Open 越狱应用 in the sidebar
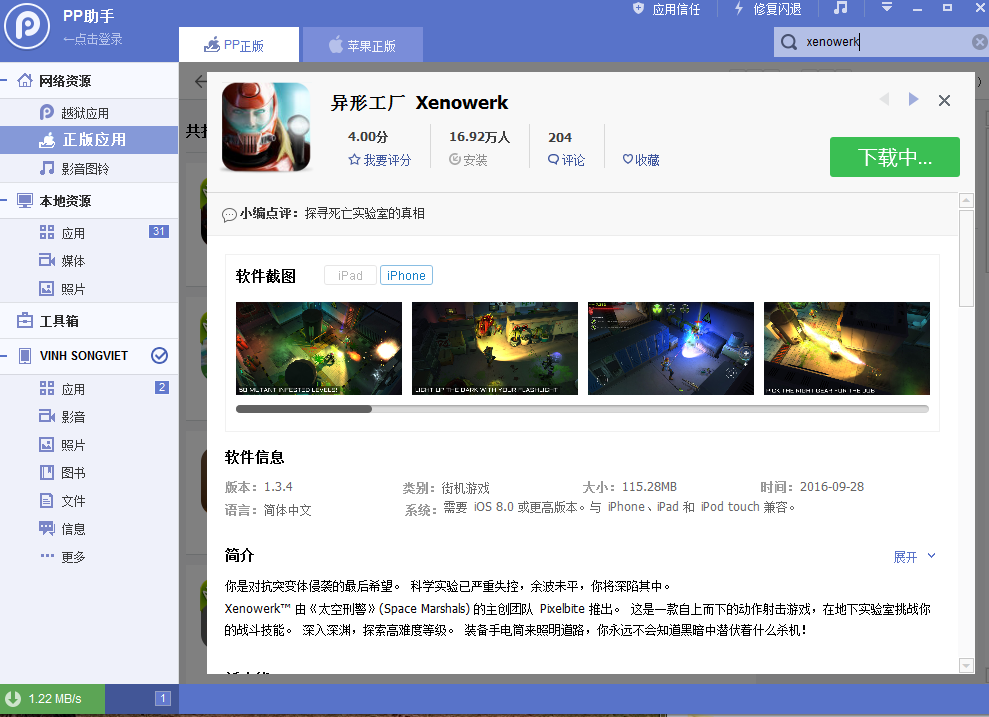 click(85, 113)
